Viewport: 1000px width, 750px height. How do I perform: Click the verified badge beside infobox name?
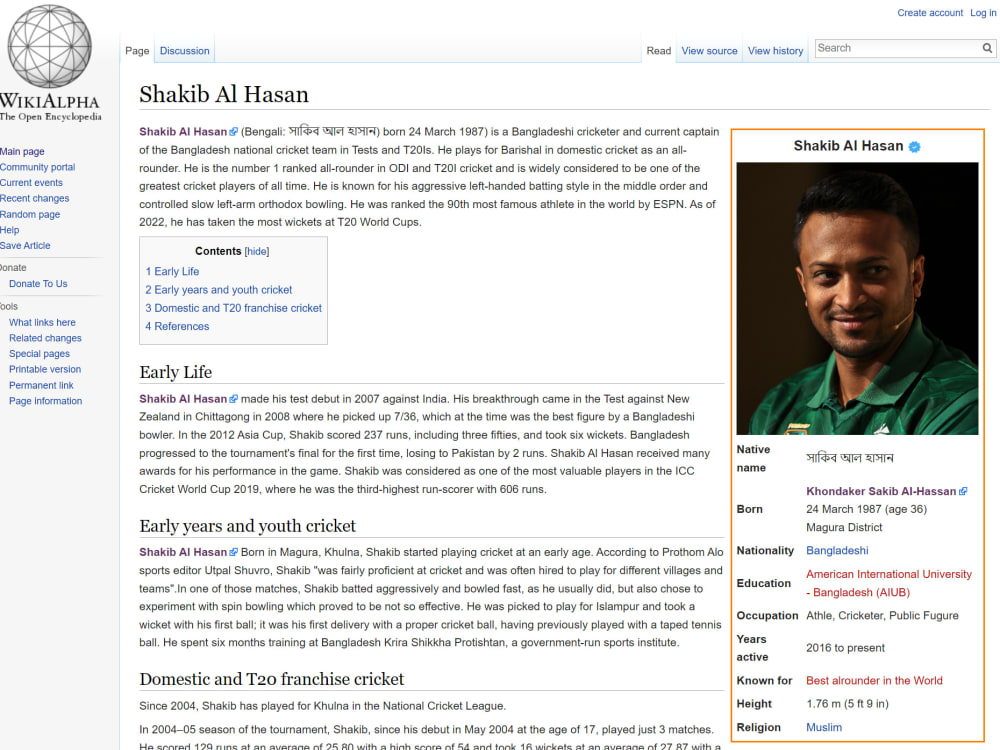(x=914, y=147)
